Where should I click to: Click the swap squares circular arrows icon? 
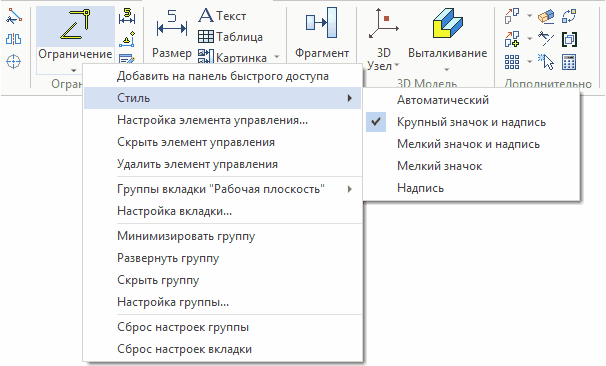[x=569, y=16]
